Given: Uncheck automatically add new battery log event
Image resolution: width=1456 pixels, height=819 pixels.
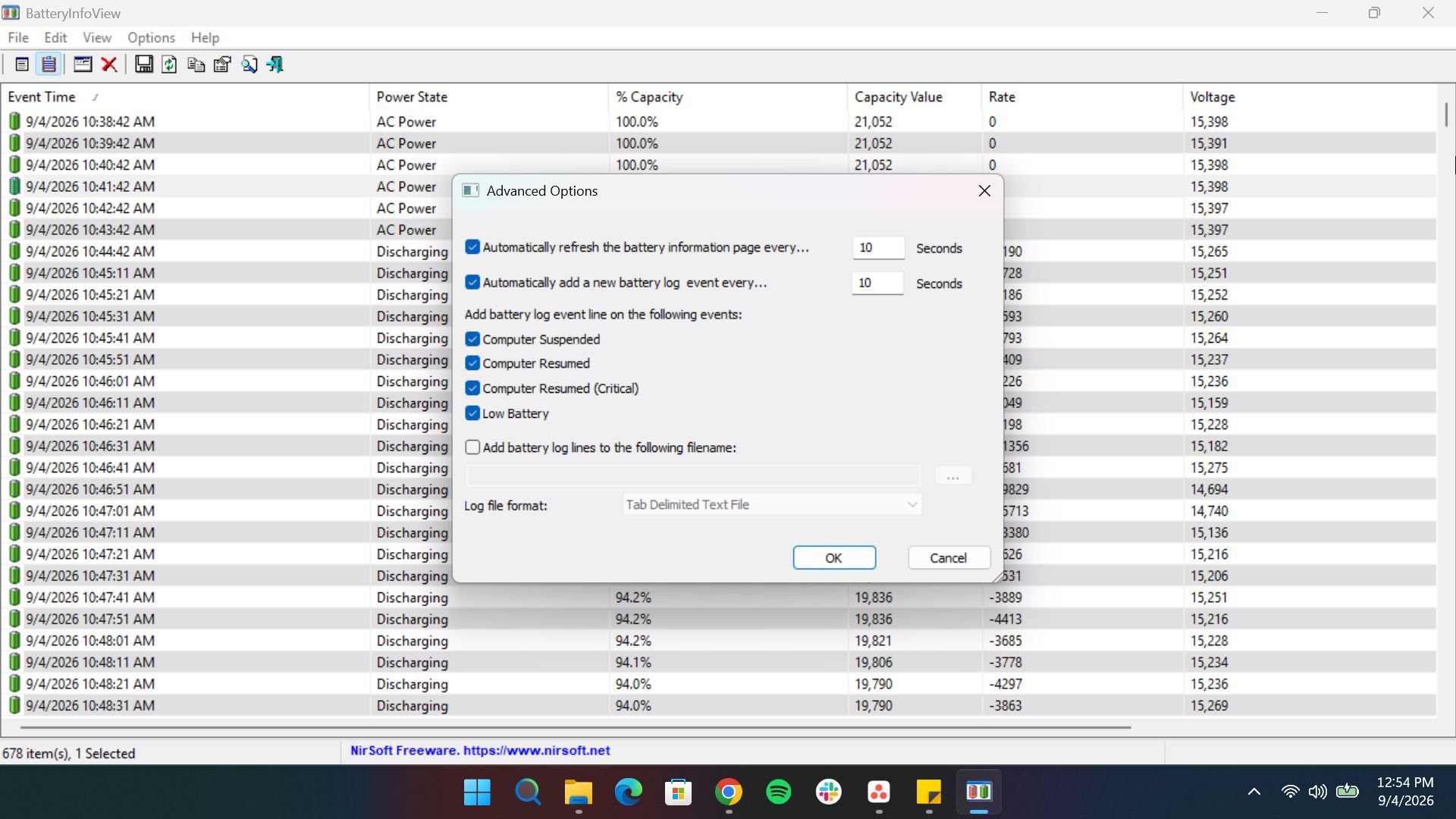Looking at the screenshot, I should 472,282.
